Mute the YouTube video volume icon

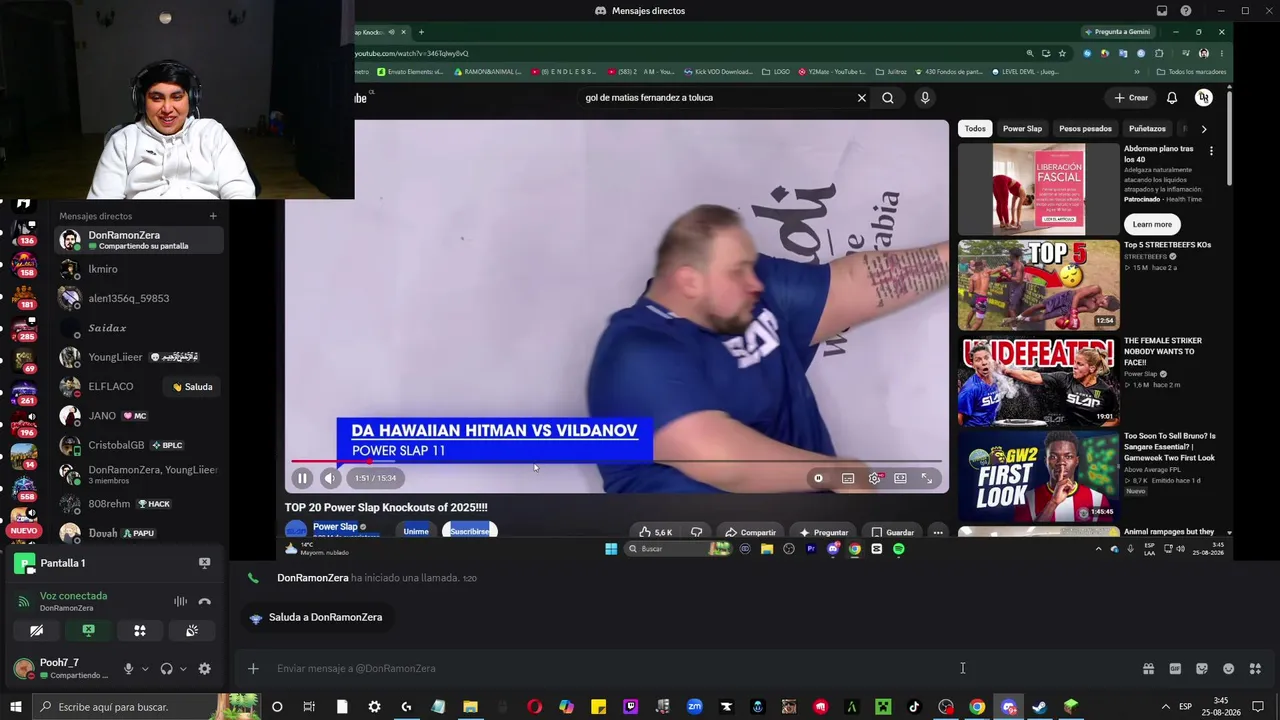pos(330,478)
